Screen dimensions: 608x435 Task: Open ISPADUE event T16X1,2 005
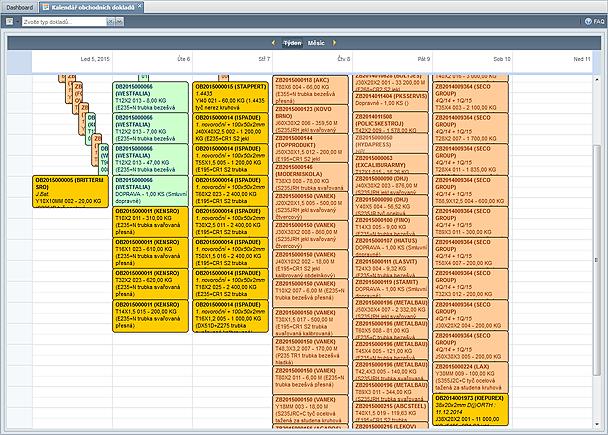[230, 316]
